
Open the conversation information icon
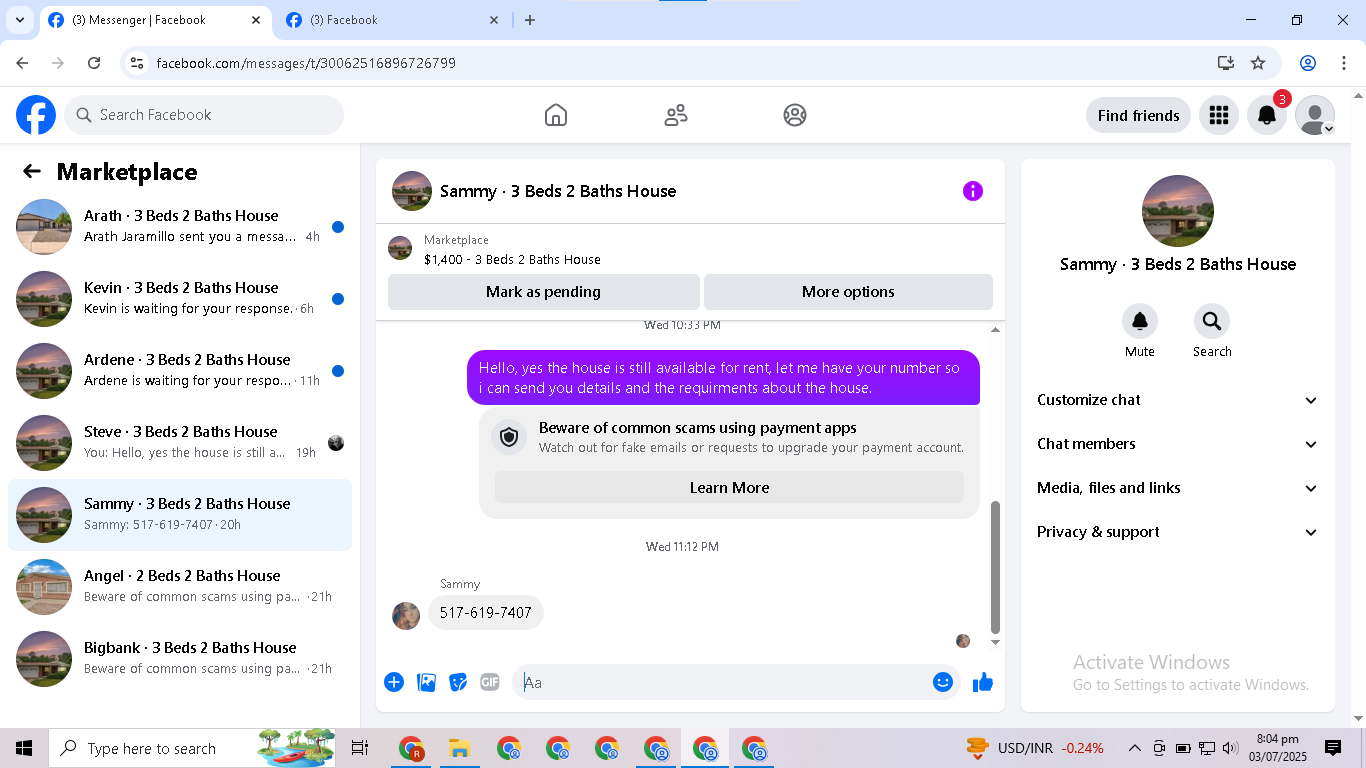973,191
